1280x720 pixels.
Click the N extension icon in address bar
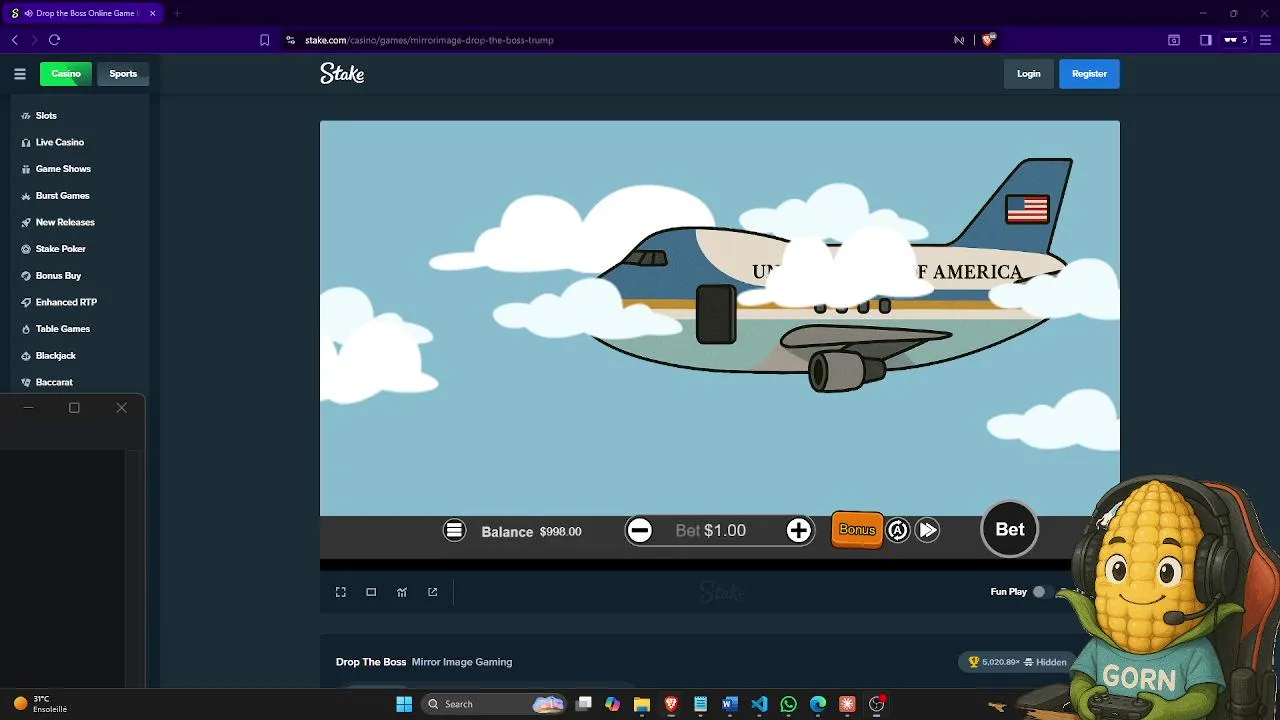(x=959, y=40)
